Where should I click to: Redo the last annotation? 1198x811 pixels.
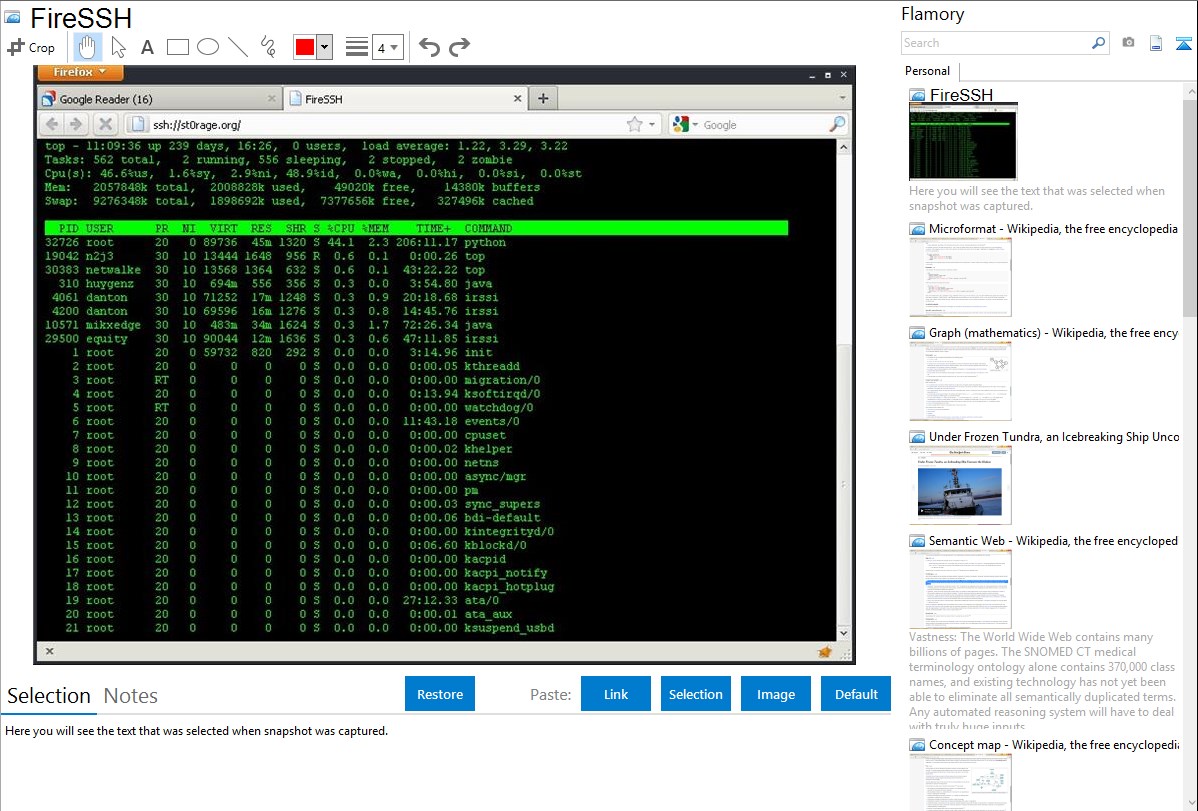pos(459,47)
